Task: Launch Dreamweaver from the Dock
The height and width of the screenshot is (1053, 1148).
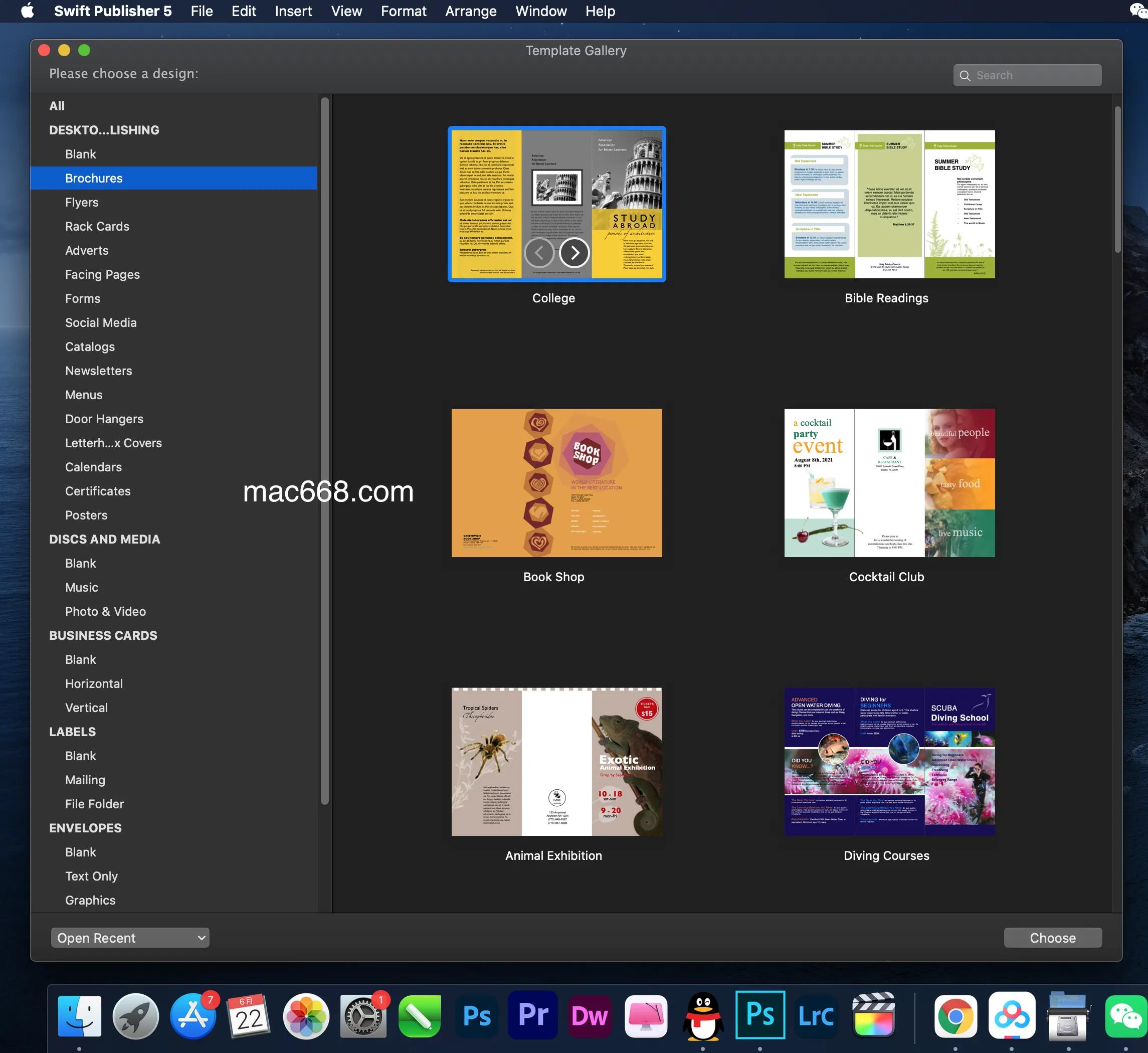Action: (x=590, y=1016)
